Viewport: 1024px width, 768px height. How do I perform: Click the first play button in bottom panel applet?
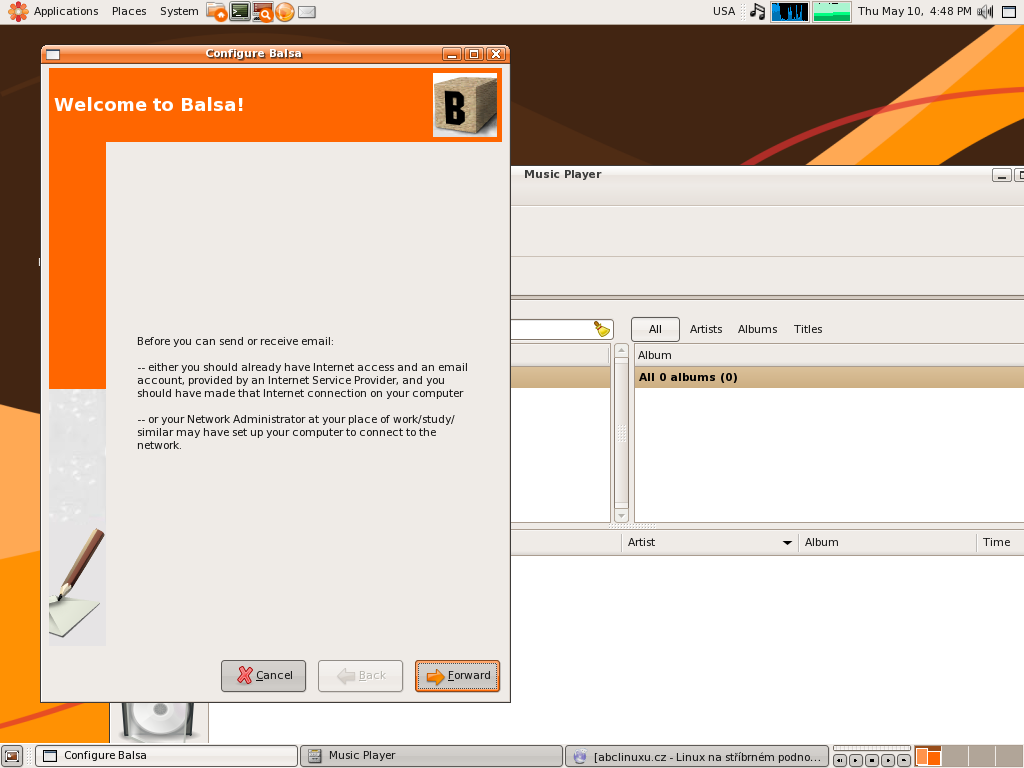[x=856, y=760]
